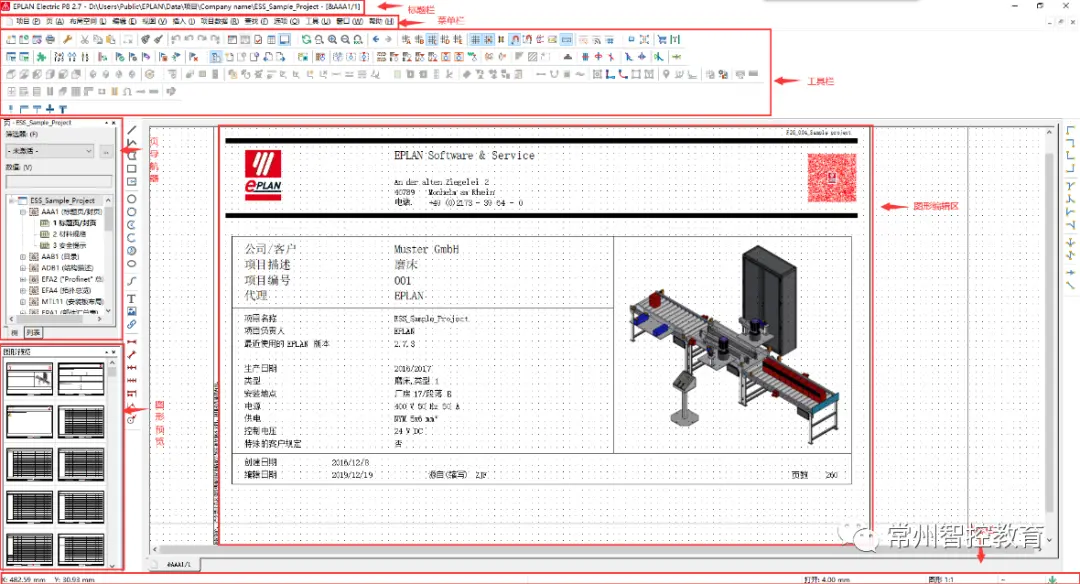This screenshot has height=584, width=1080.
Task: Click the QR code on title page
Action: tap(832, 178)
